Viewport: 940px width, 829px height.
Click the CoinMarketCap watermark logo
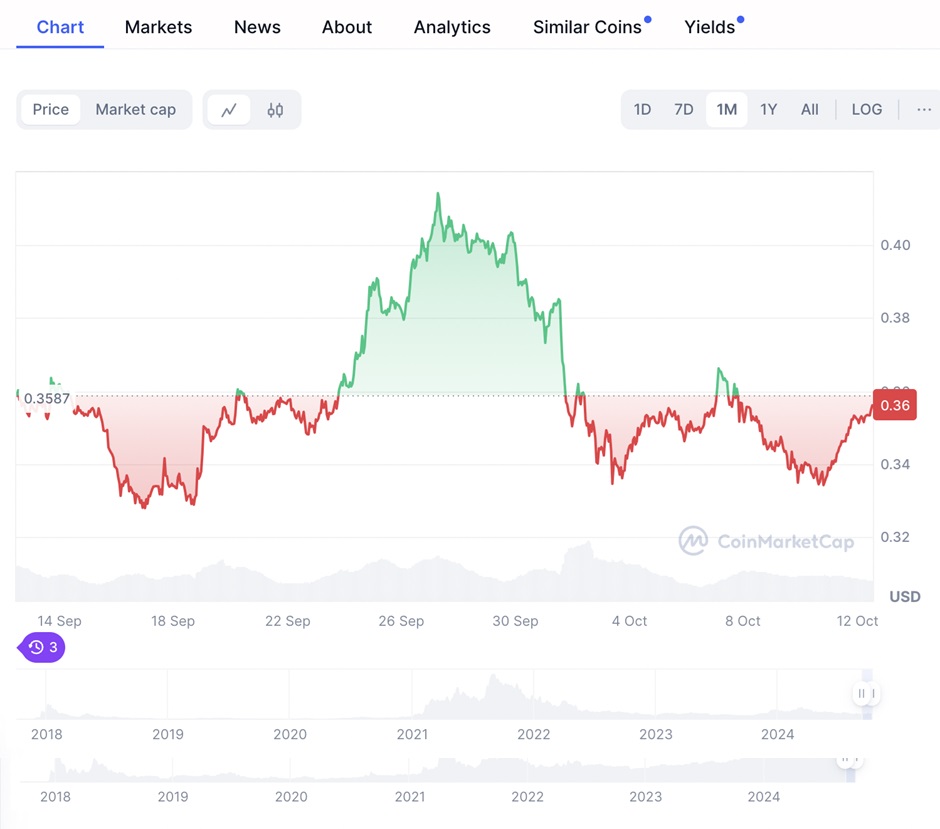[x=766, y=541]
